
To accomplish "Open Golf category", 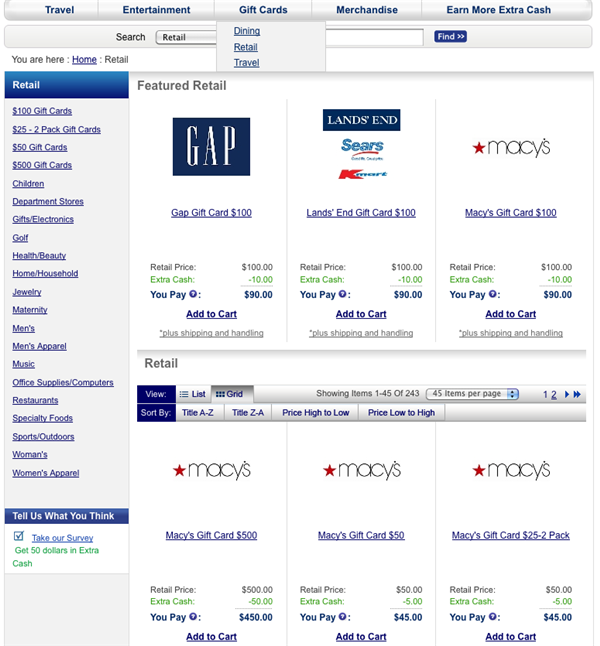I will tap(20, 238).
